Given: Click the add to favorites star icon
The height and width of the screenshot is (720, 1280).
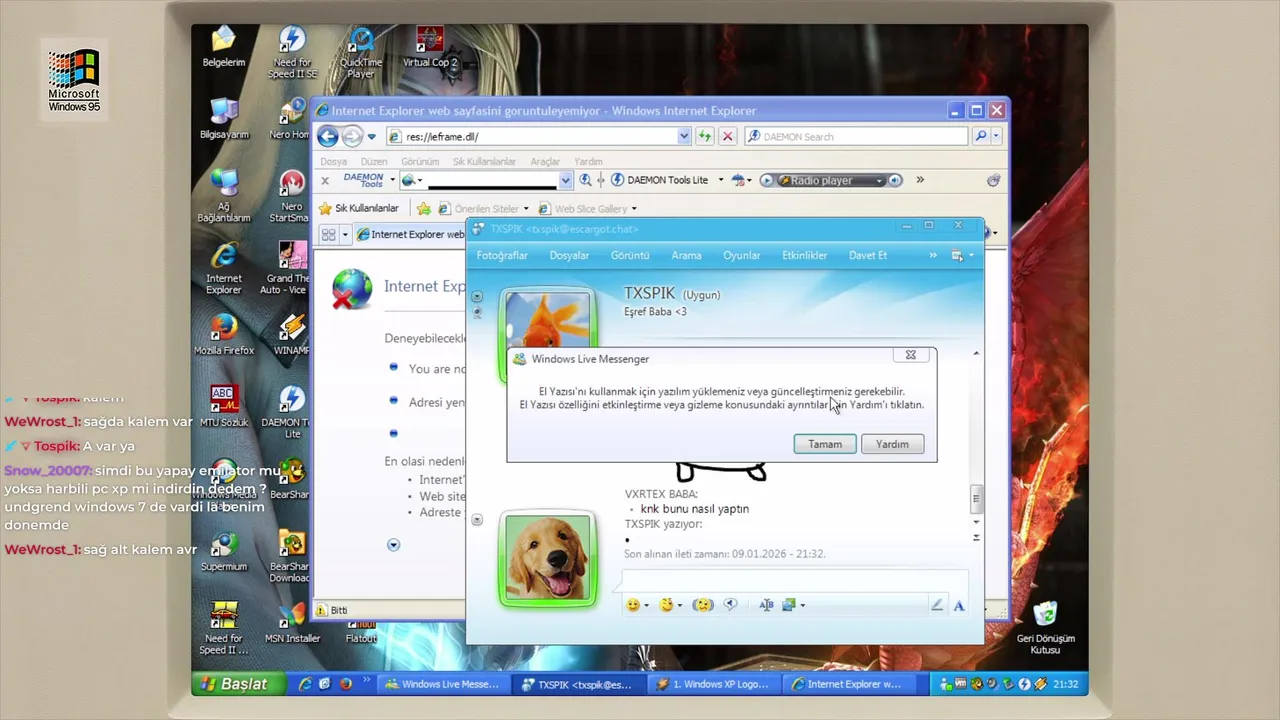Looking at the screenshot, I should [x=424, y=208].
